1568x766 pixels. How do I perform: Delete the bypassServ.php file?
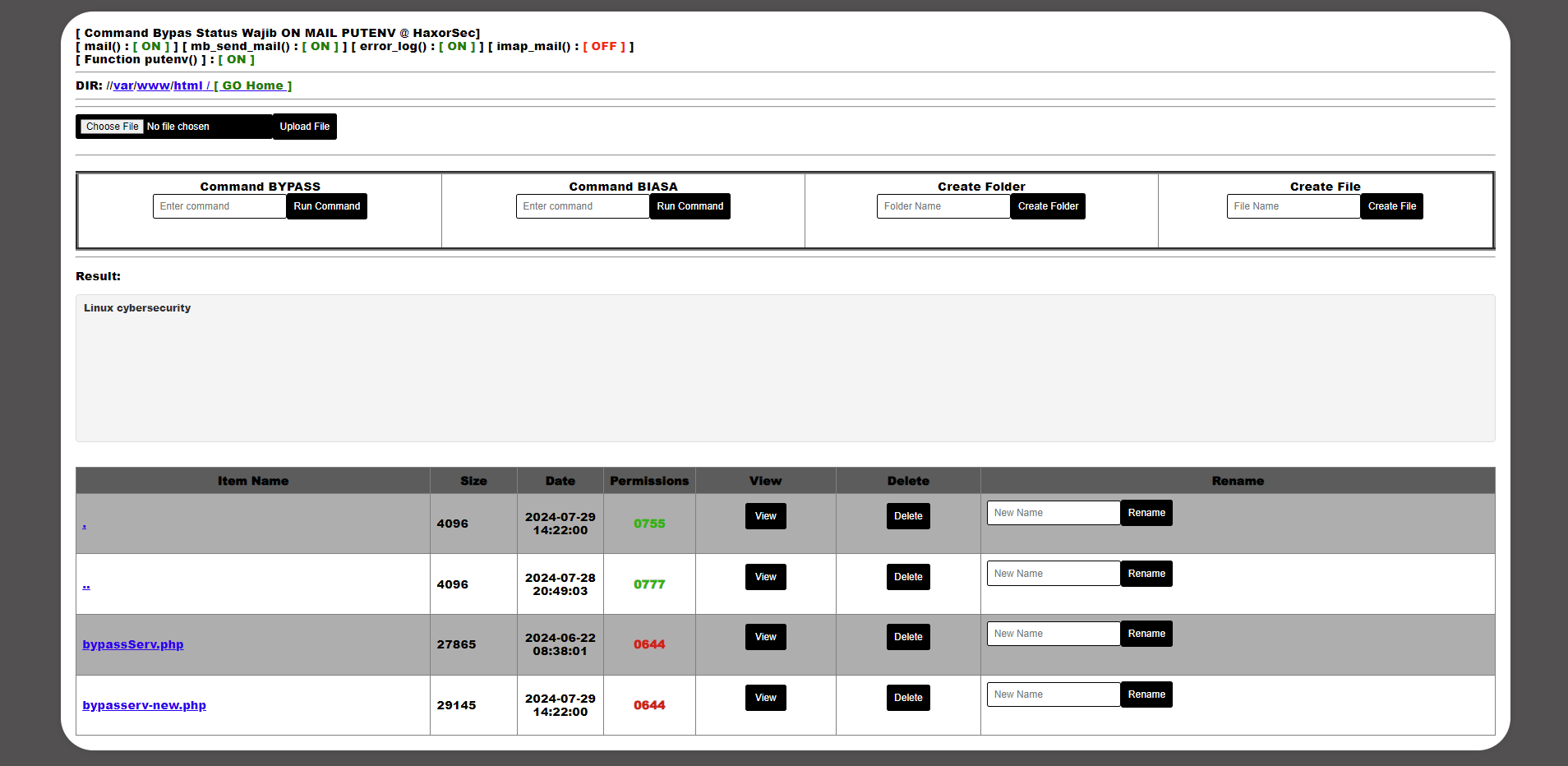click(x=908, y=637)
